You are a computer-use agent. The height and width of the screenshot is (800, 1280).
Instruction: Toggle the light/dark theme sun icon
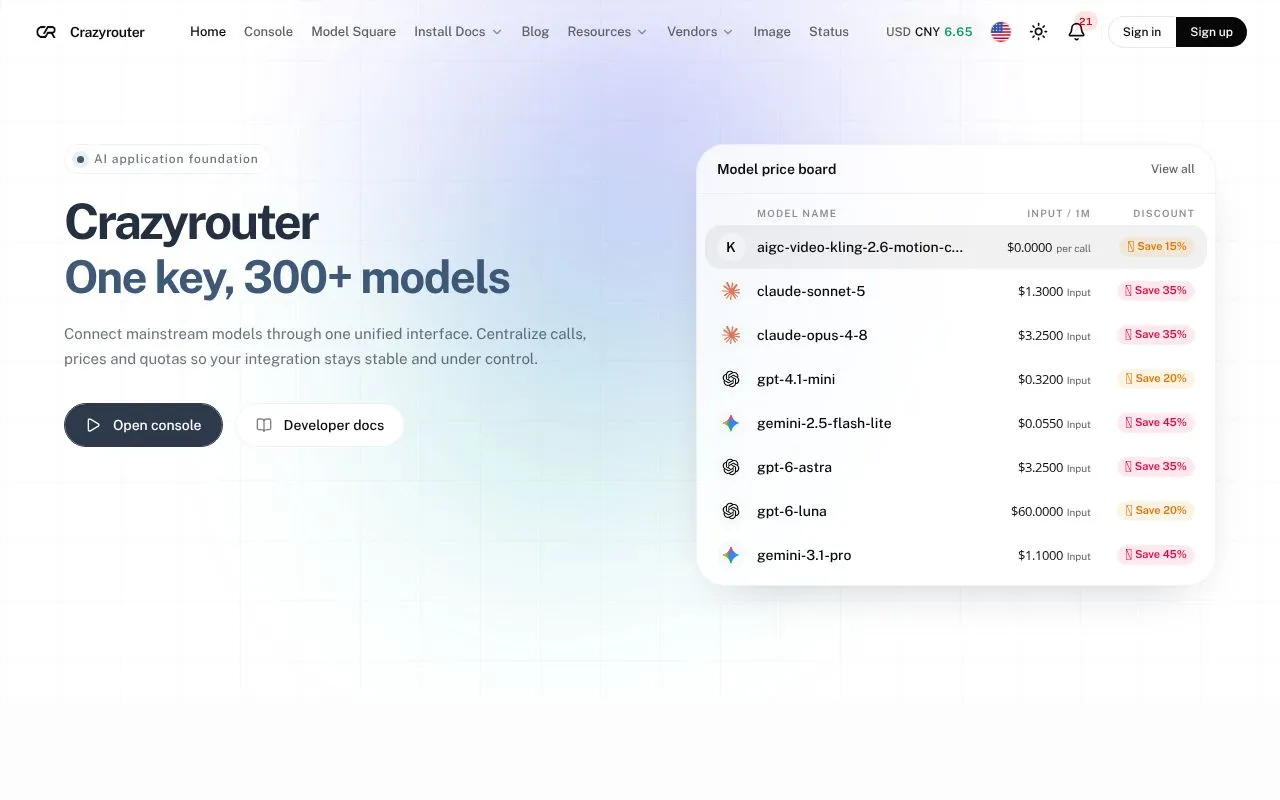1039,32
